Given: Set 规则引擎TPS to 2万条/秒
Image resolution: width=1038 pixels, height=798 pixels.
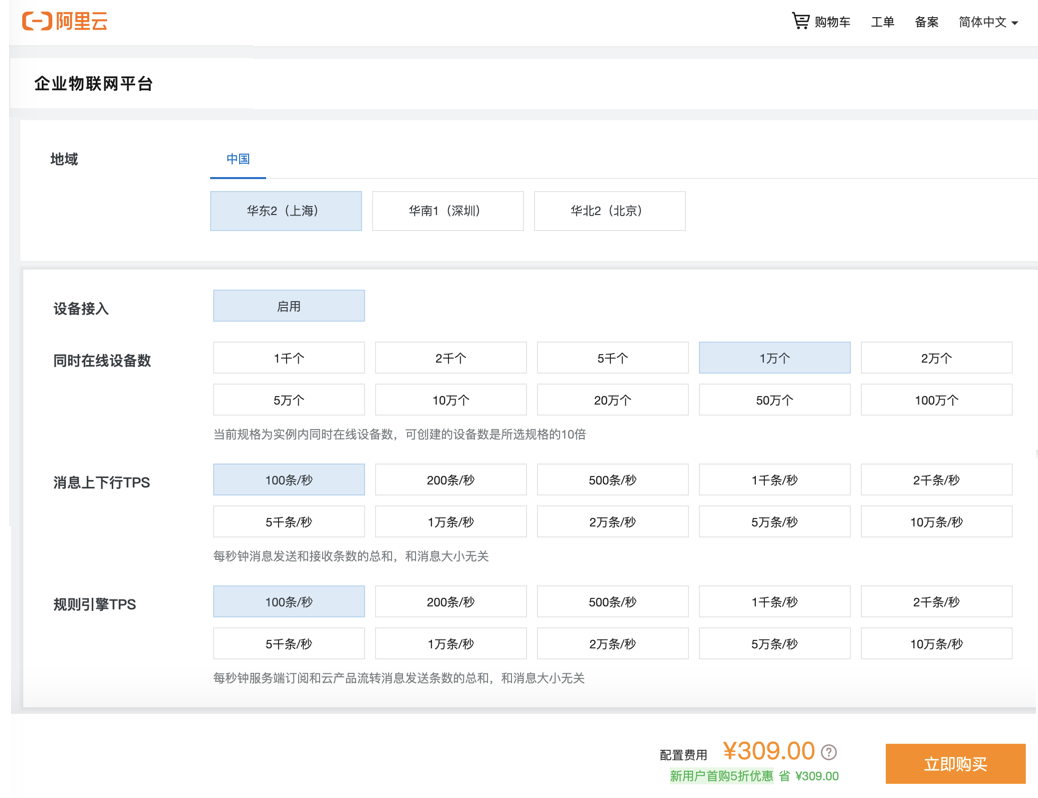Looking at the screenshot, I should coord(613,644).
